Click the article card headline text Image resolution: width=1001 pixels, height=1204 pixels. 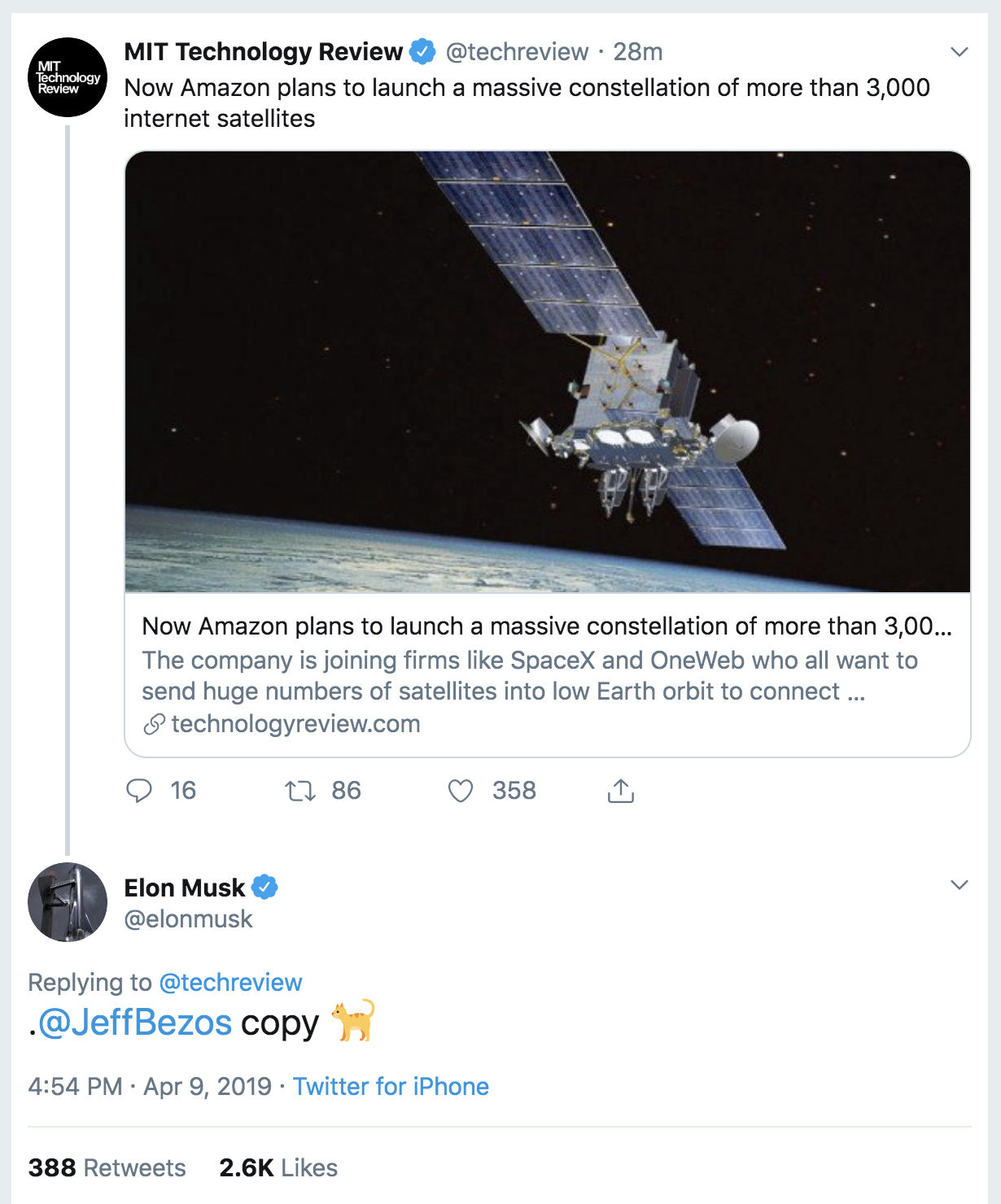[x=545, y=626]
